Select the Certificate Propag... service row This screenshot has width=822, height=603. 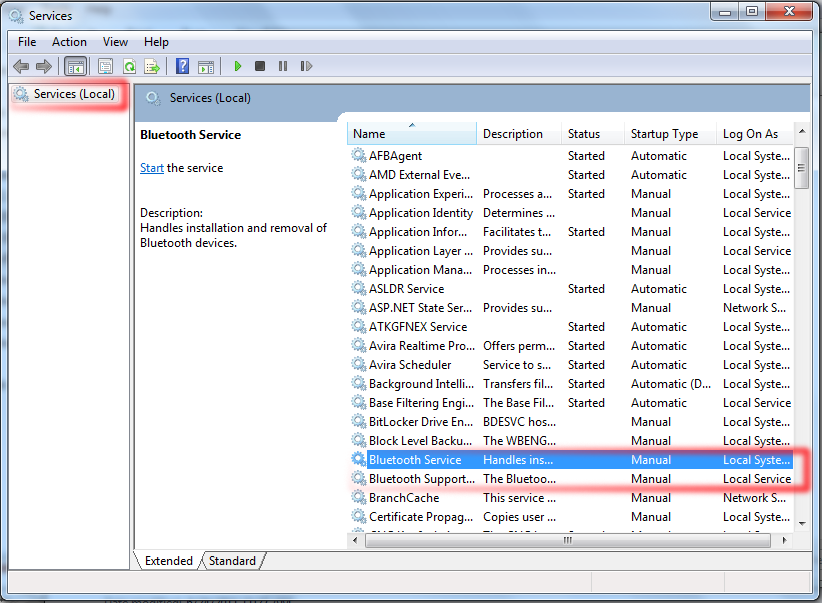point(570,516)
